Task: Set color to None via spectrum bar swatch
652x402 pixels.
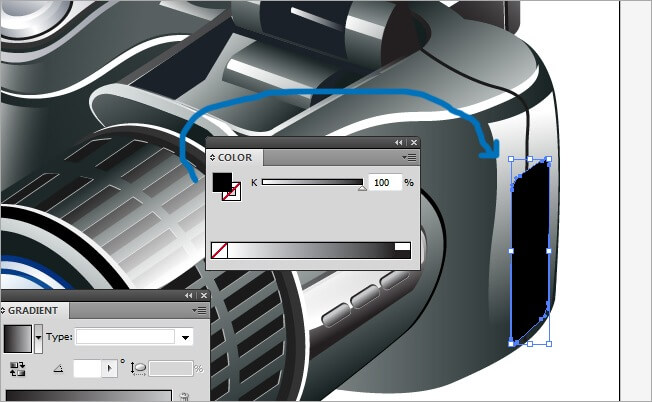Action: pyautogui.click(x=219, y=251)
